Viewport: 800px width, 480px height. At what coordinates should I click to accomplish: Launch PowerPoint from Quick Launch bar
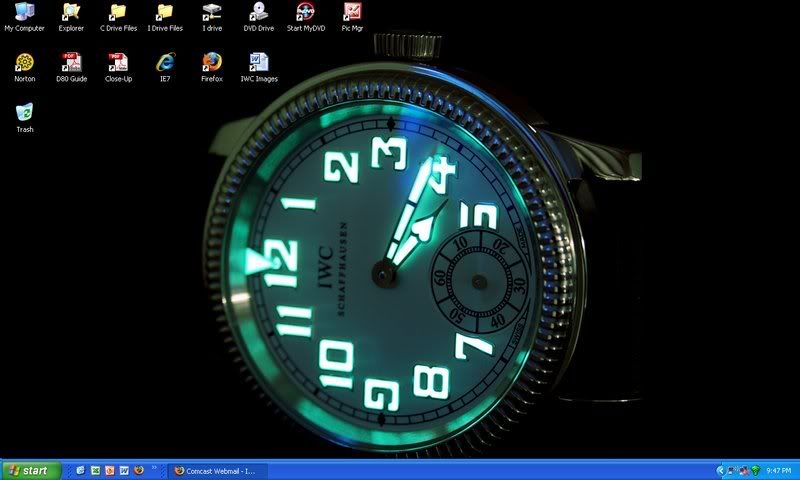(110, 470)
